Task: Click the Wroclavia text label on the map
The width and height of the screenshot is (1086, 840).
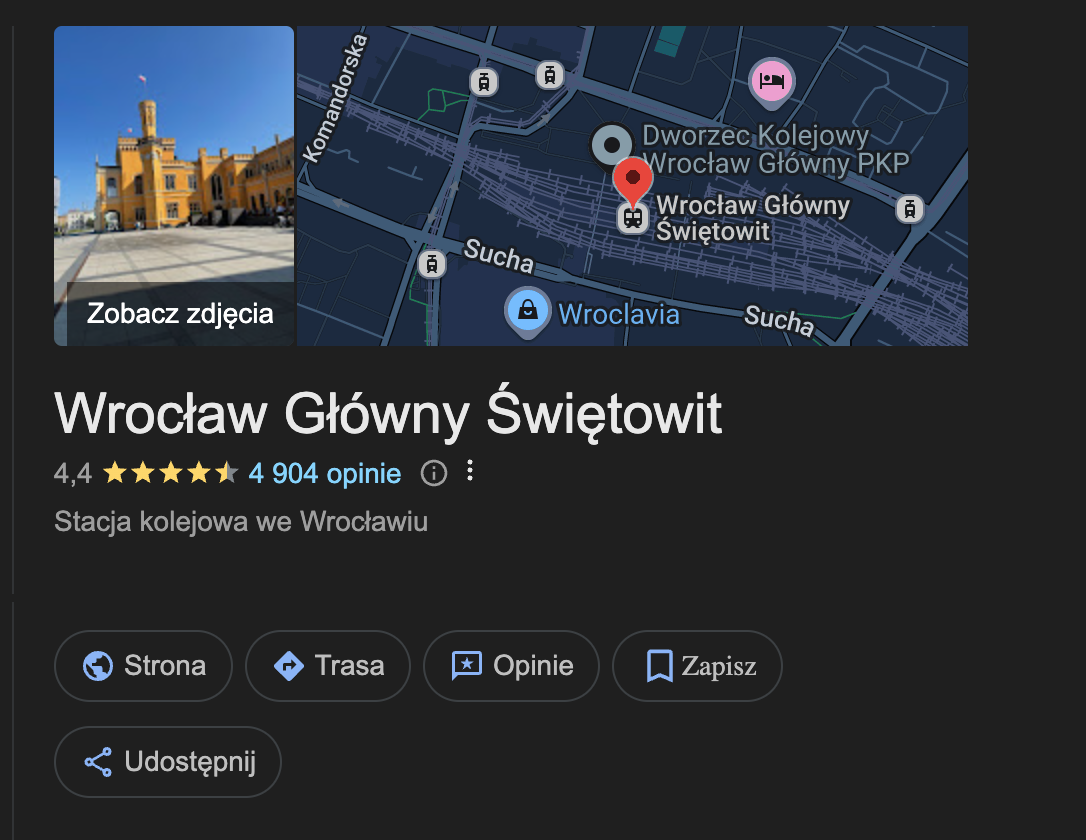Action: pos(619,315)
